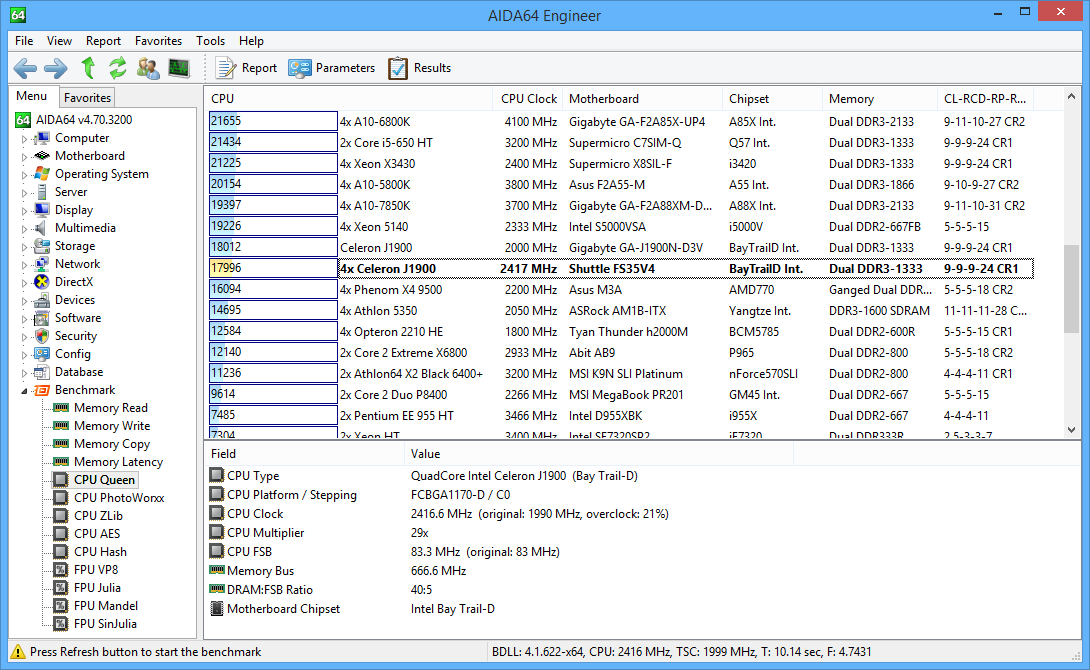Open benchmark Parameters
1090x670 pixels.
(x=332, y=68)
